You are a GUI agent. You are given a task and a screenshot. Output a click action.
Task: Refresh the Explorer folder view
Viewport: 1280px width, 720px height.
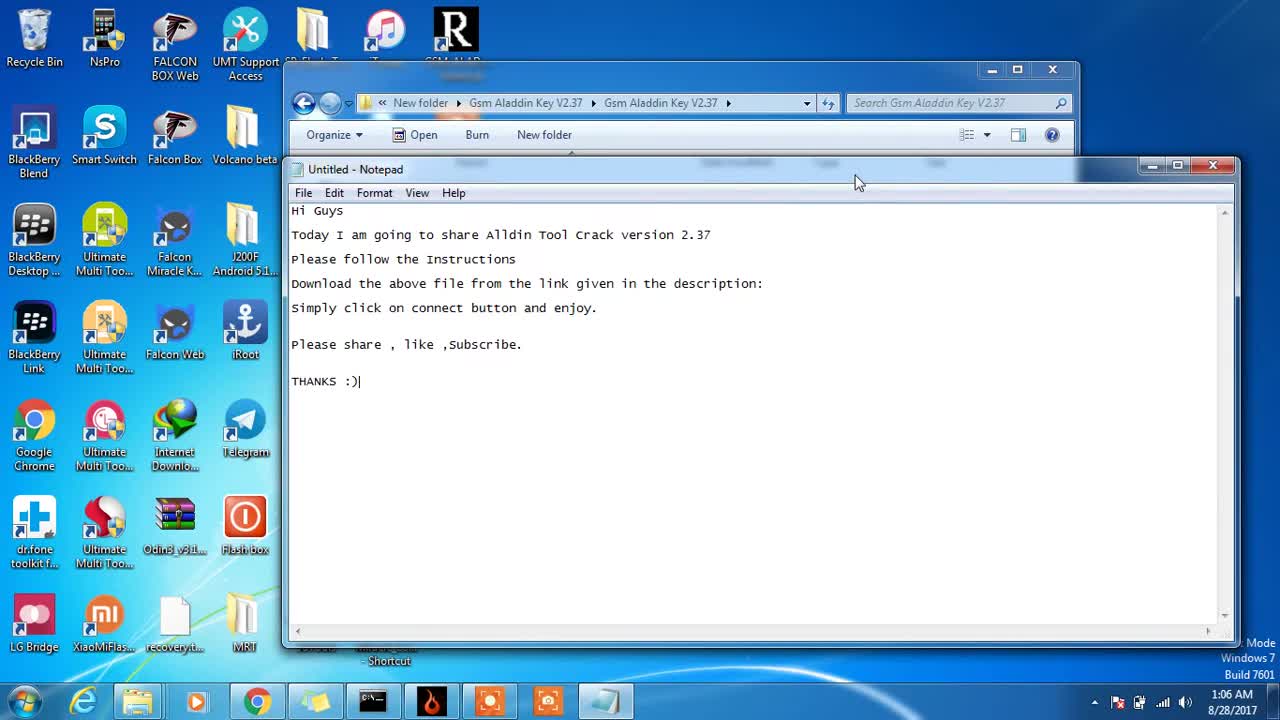tap(828, 103)
